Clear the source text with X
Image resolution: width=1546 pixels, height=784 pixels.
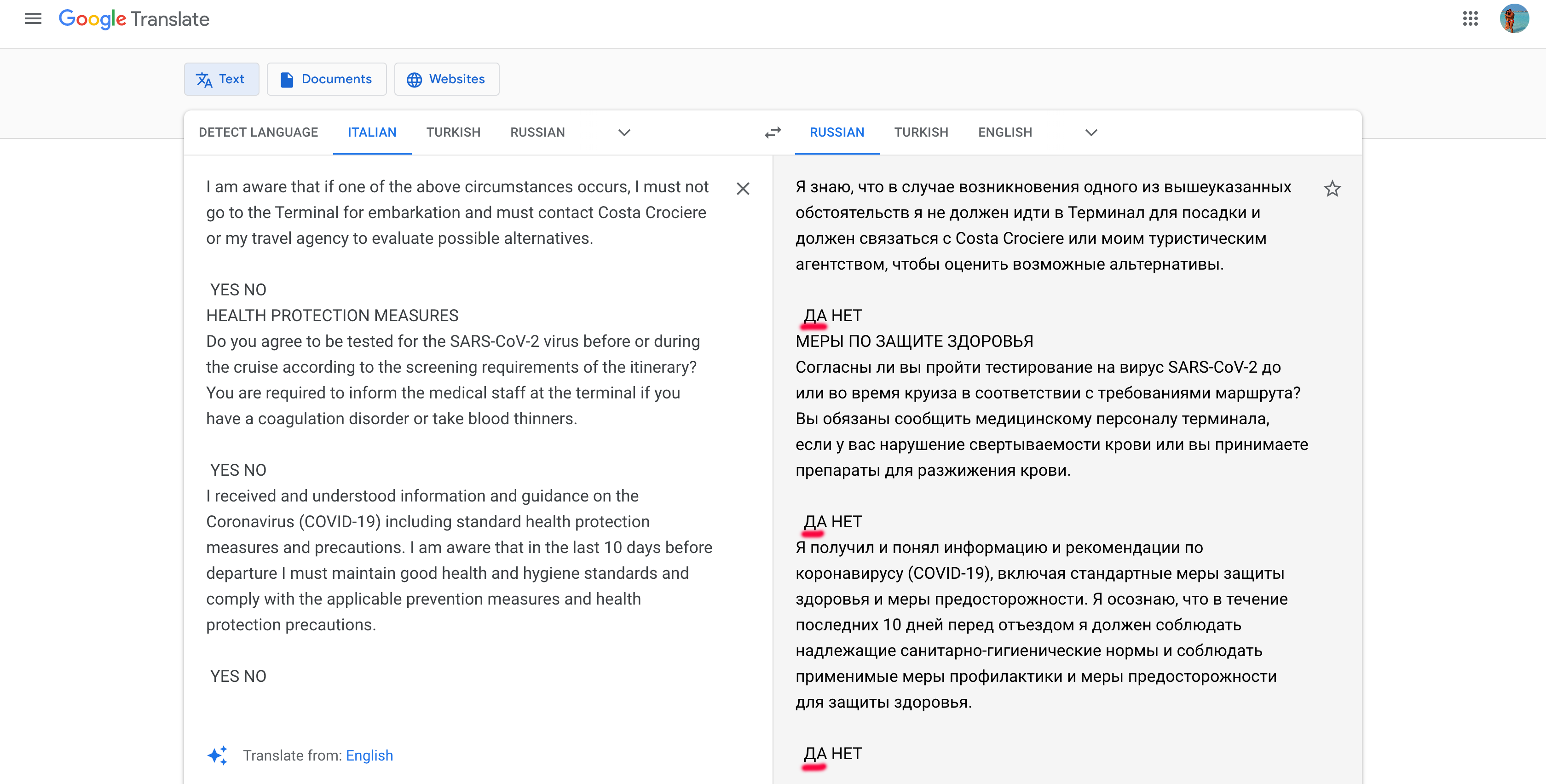[743, 189]
